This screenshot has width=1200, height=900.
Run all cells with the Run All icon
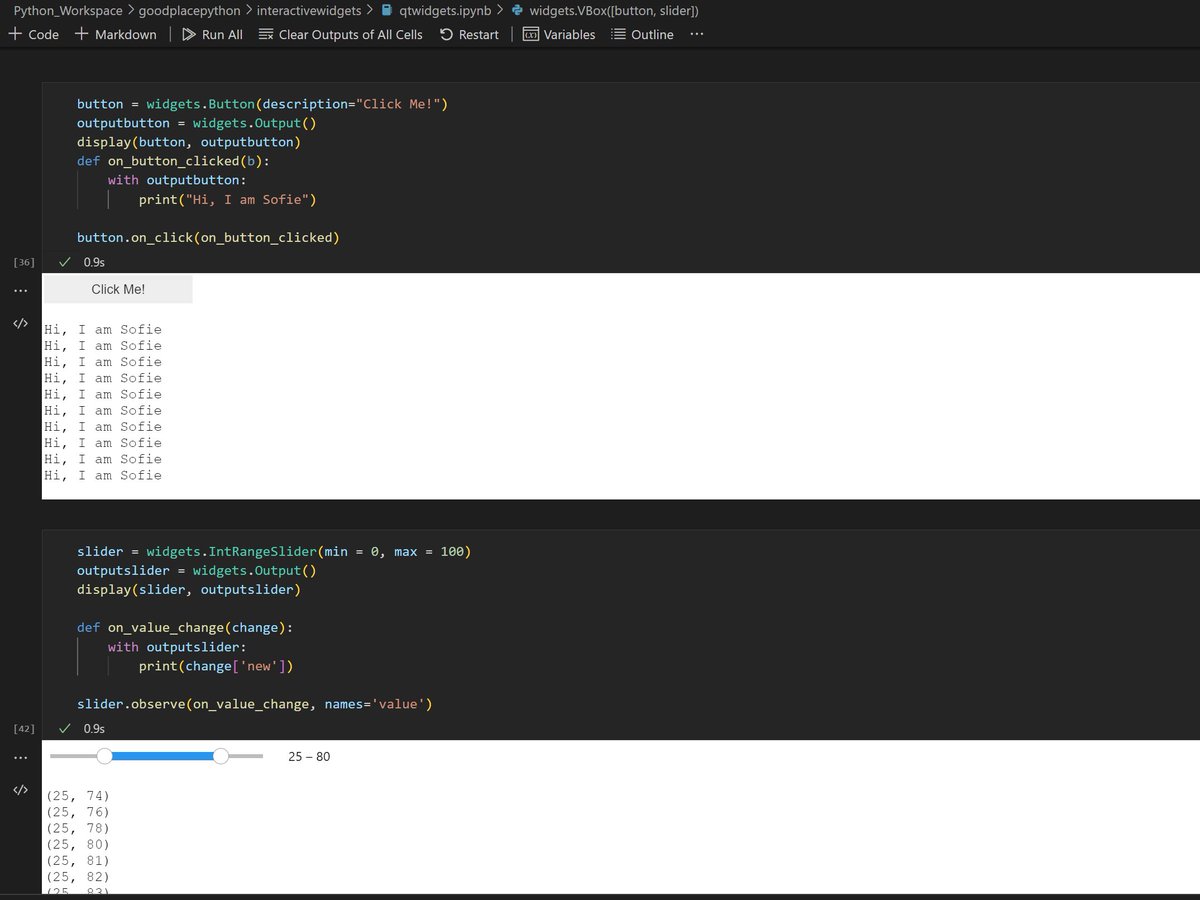click(x=190, y=33)
